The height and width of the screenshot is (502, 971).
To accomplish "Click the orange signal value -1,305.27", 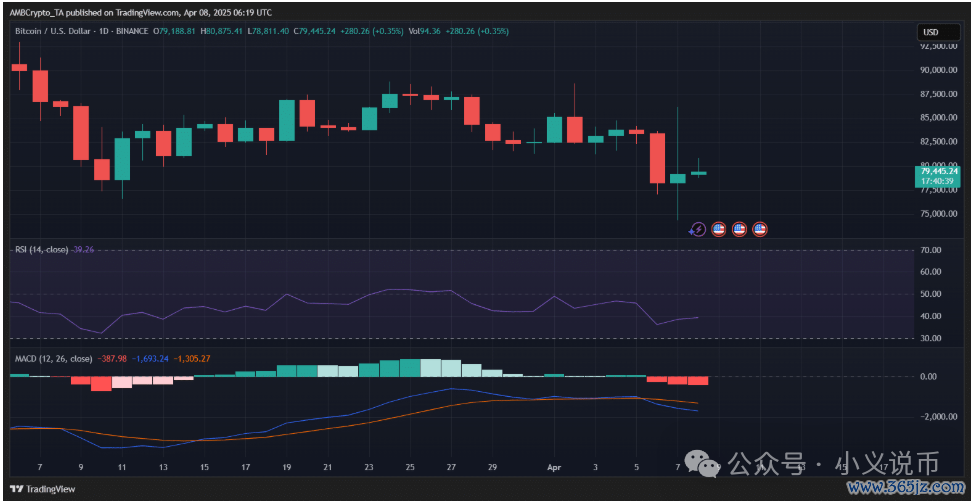I will click(193, 358).
